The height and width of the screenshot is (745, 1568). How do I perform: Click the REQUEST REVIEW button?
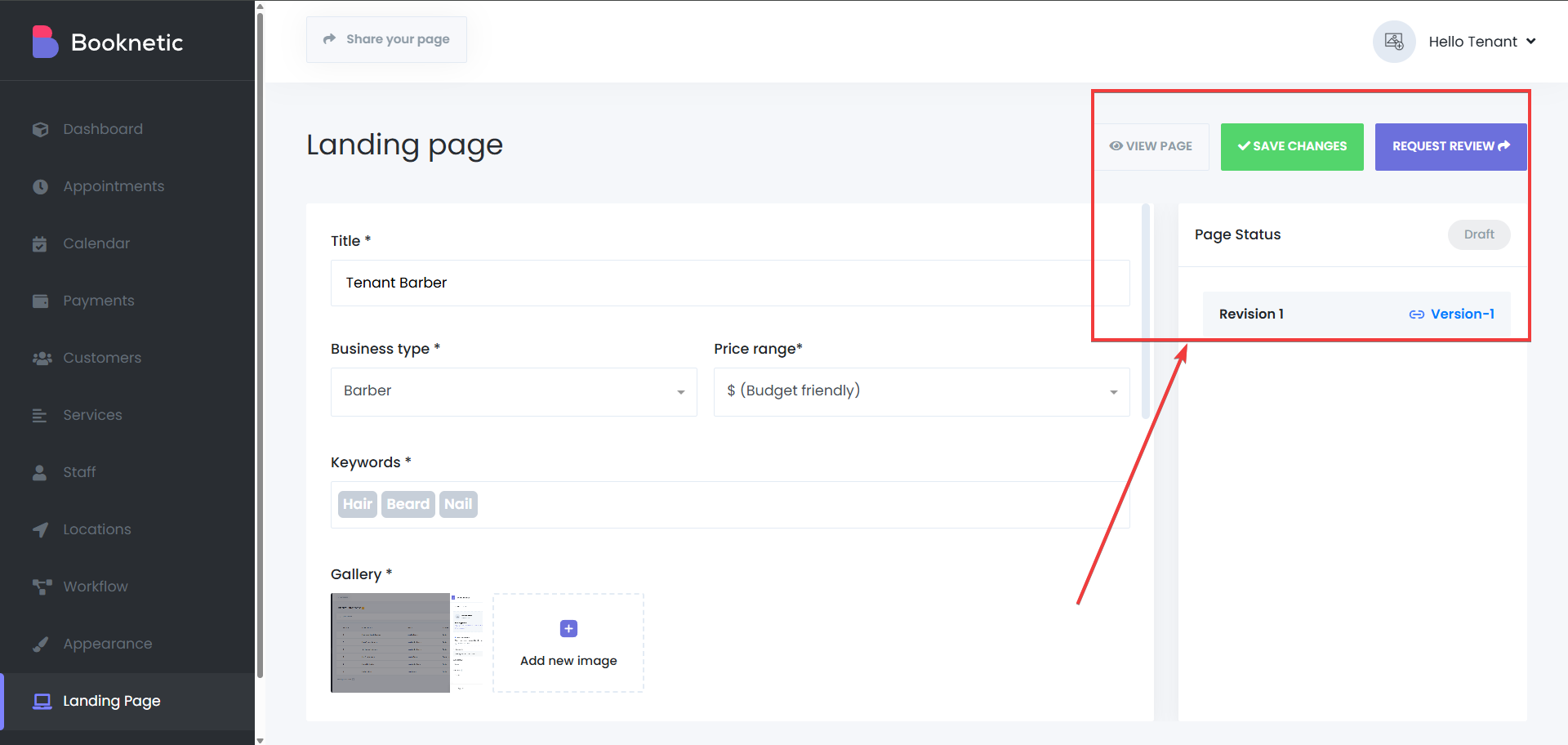click(x=1451, y=147)
